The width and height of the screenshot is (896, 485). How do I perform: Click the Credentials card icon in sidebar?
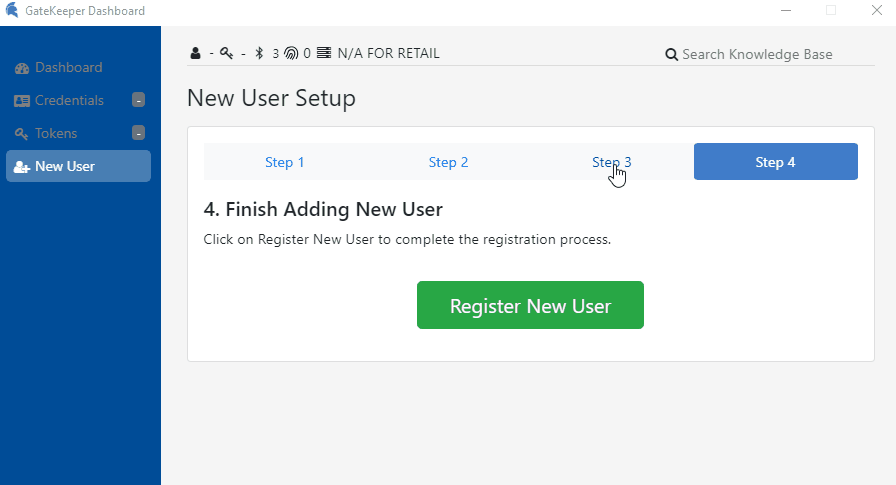(22, 101)
